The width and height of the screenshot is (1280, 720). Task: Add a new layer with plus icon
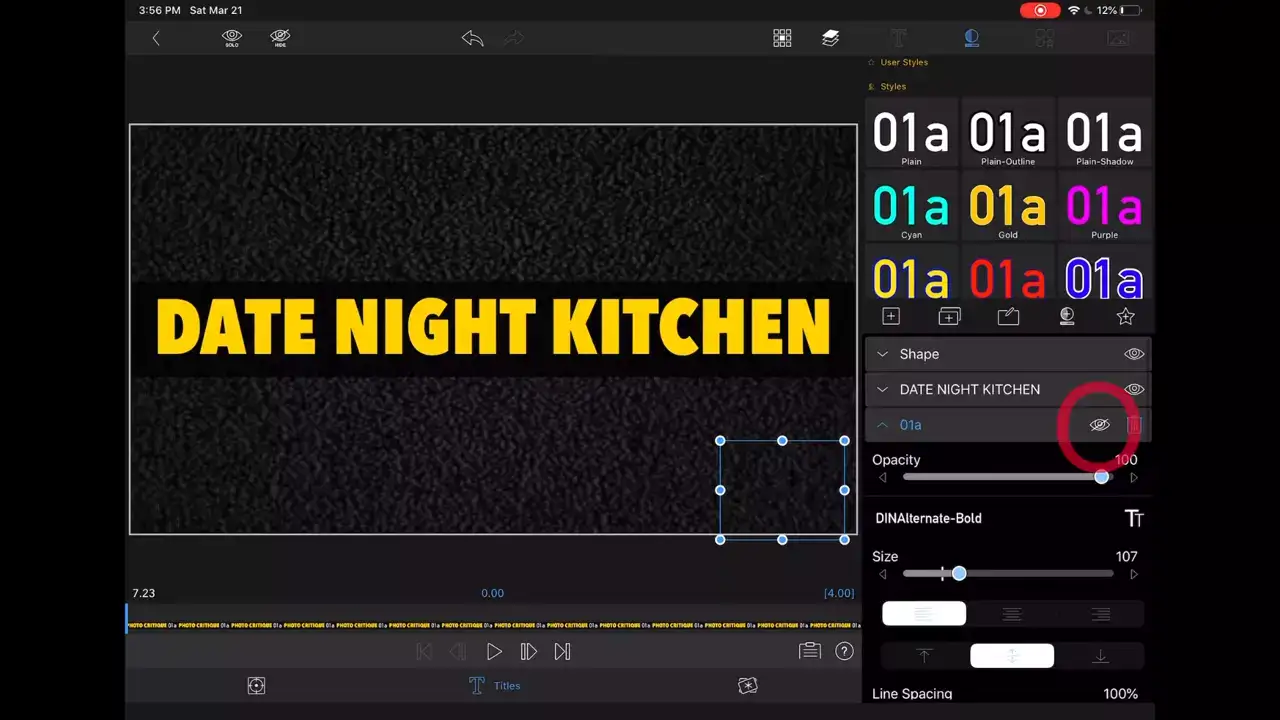(x=891, y=316)
